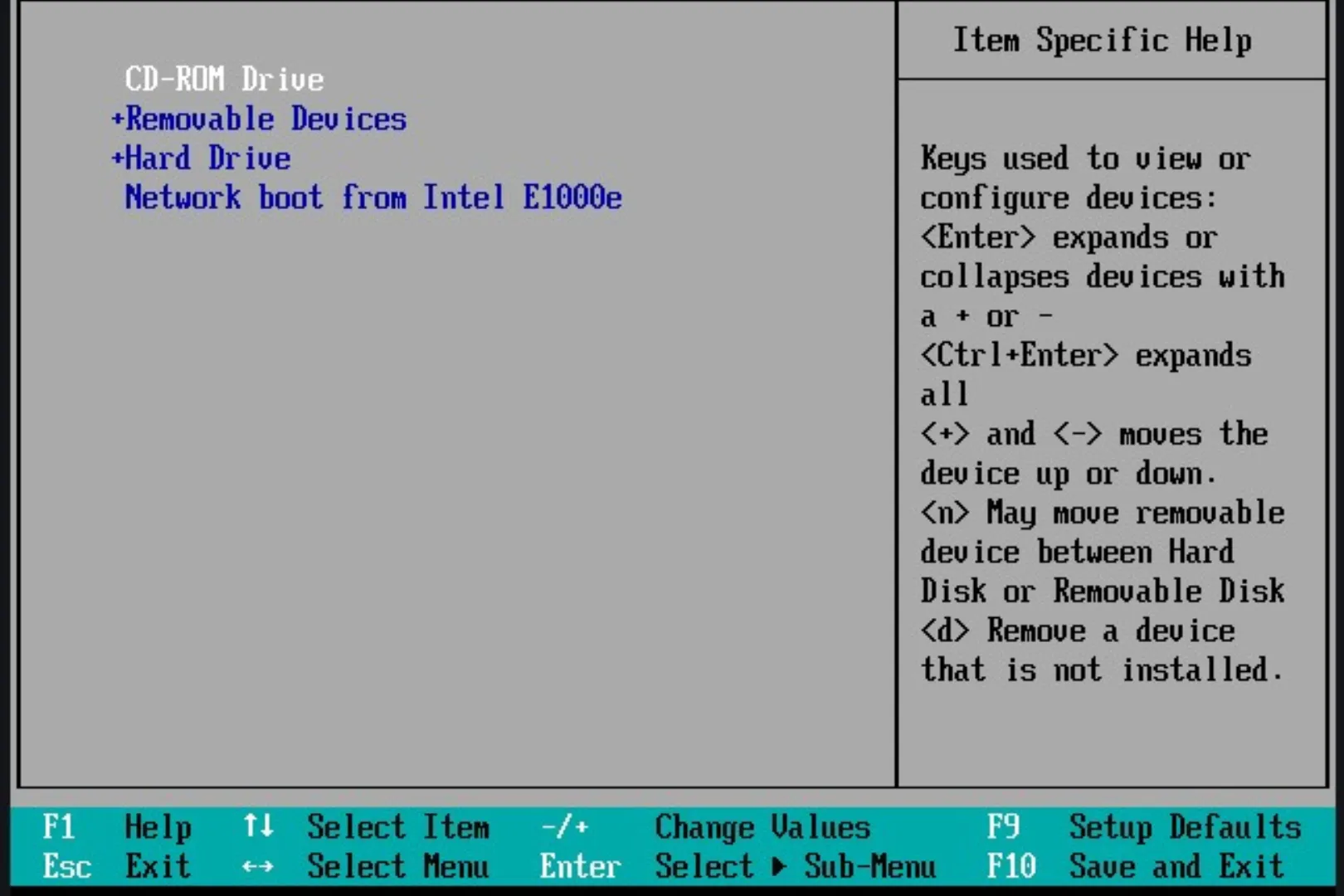Expand the Hard Drive plus sign
1344x896 pixels.
coord(117,158)
